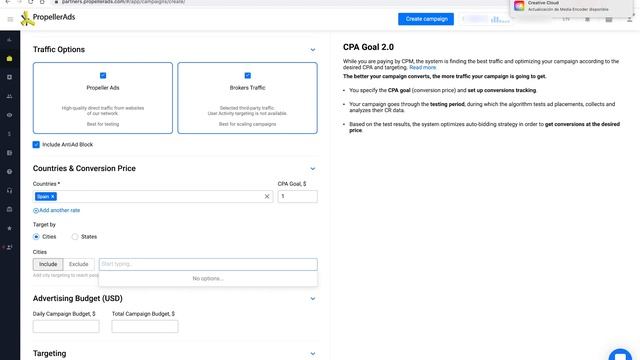Click the question-mark help icon in sidebar

pyautogui.click(x=9, y=171)
